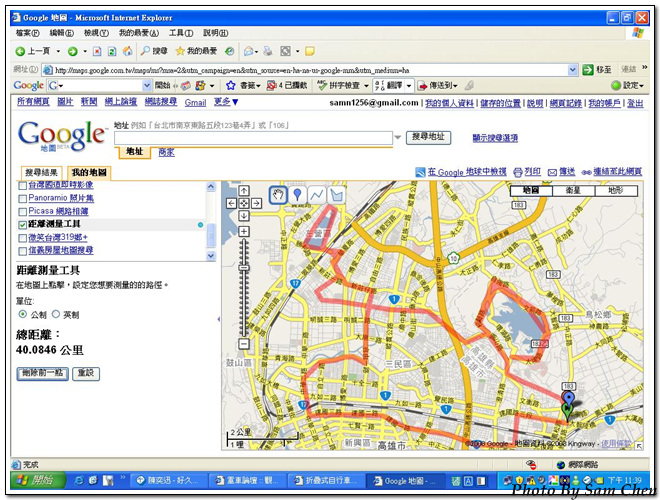Click overview map expand corner icon
Screen dimensions: 660x500
pyautogui.click(x=639, y=446)
